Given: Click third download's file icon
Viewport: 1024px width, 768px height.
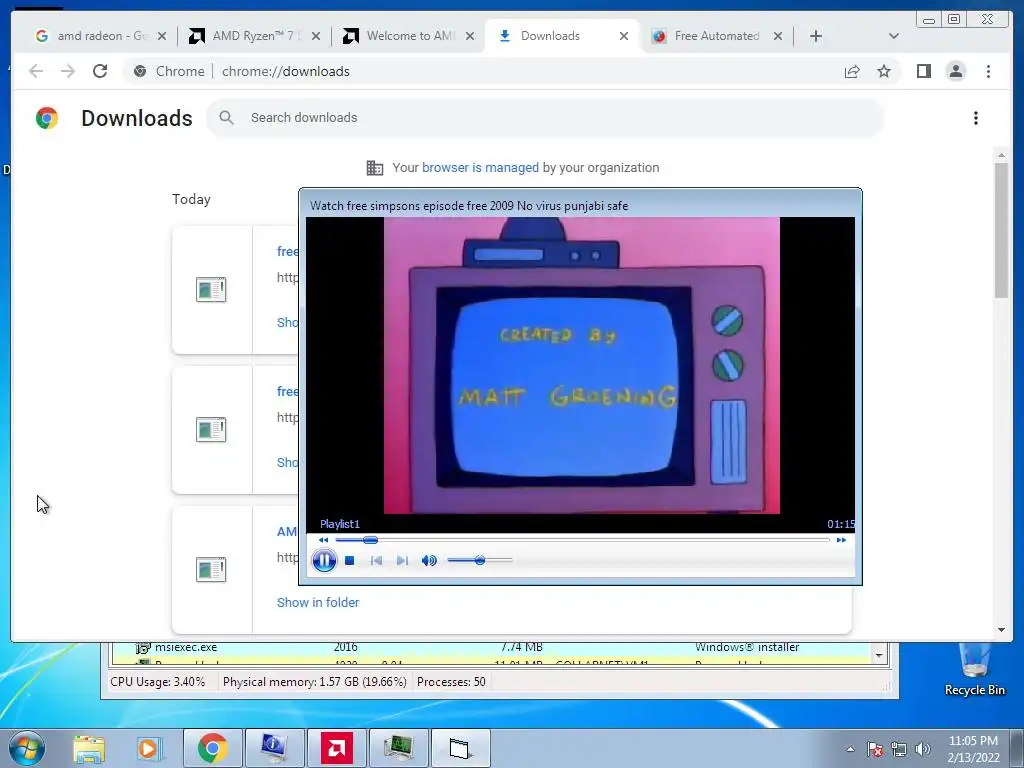Looking at the screenshot, I should point(211,569).
